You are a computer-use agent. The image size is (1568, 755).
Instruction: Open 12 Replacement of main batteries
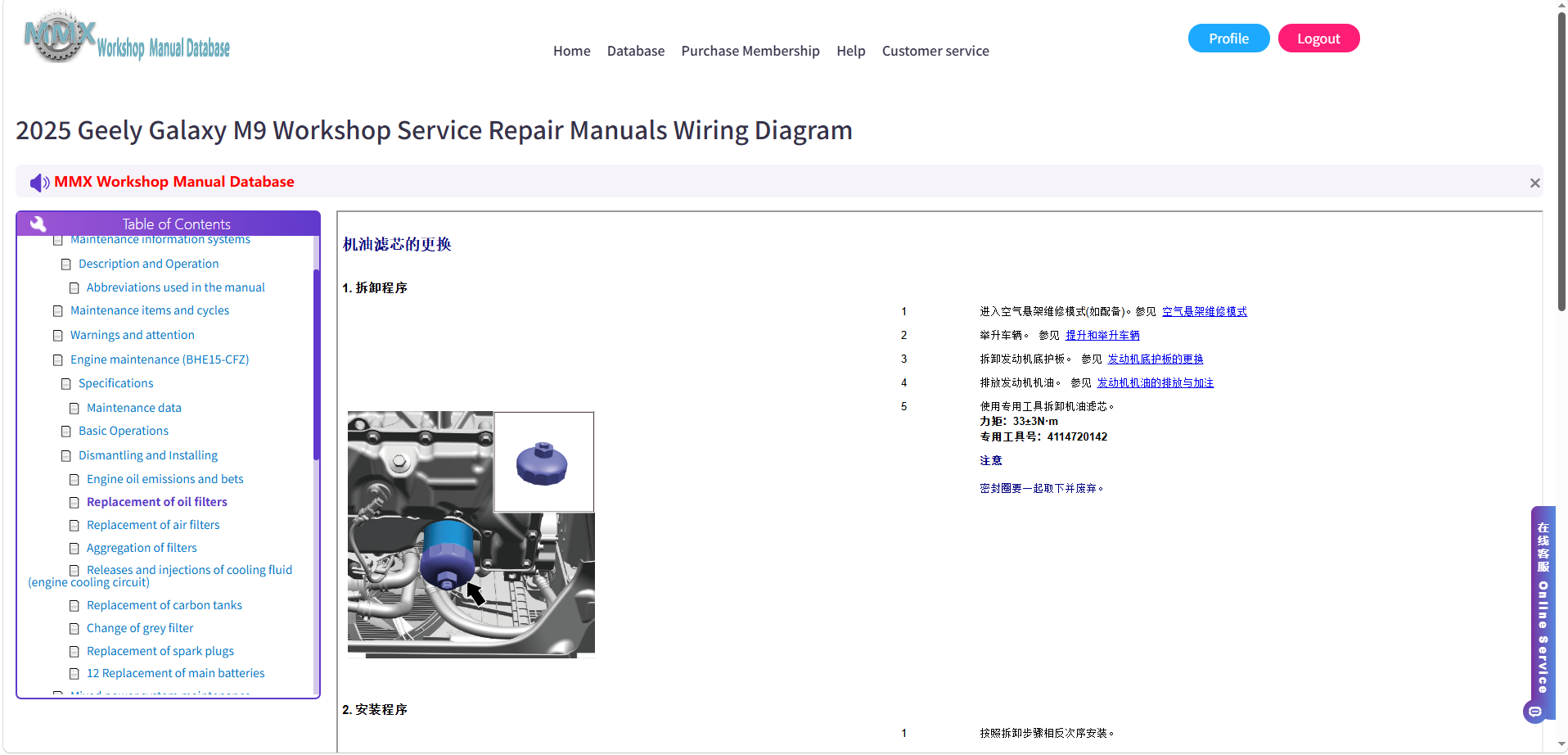(176, 673)
